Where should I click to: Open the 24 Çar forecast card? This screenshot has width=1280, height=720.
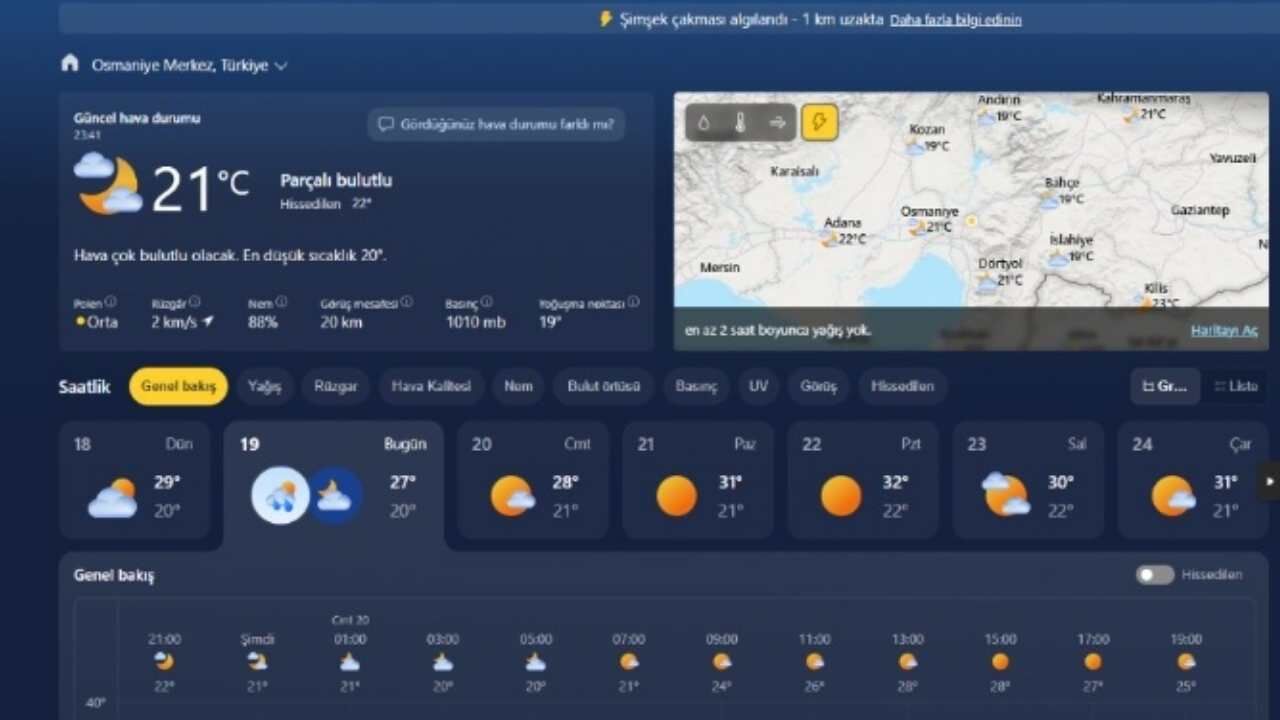1192,480
